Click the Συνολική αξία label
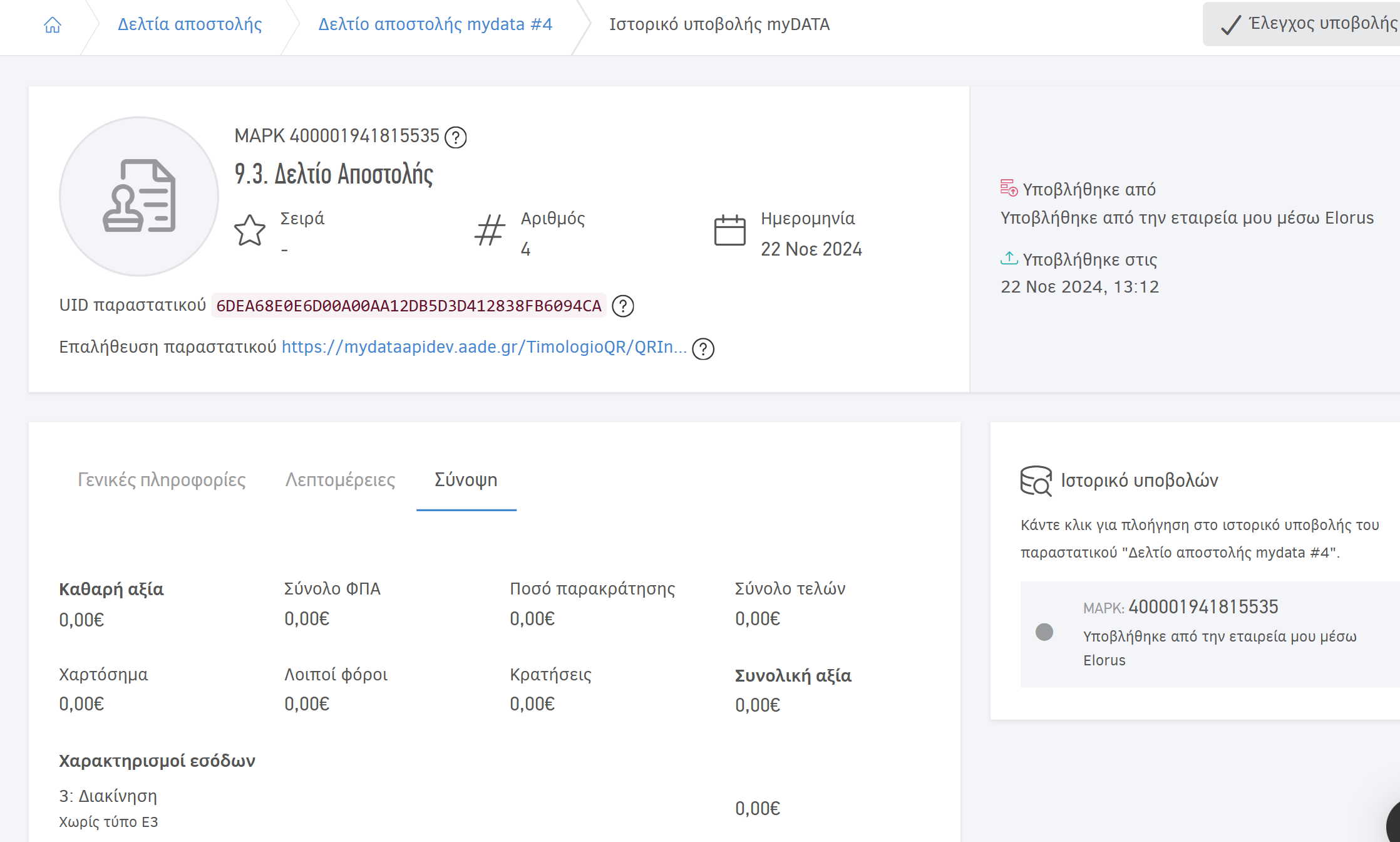 pyautogui.click(x=793, y=676)
